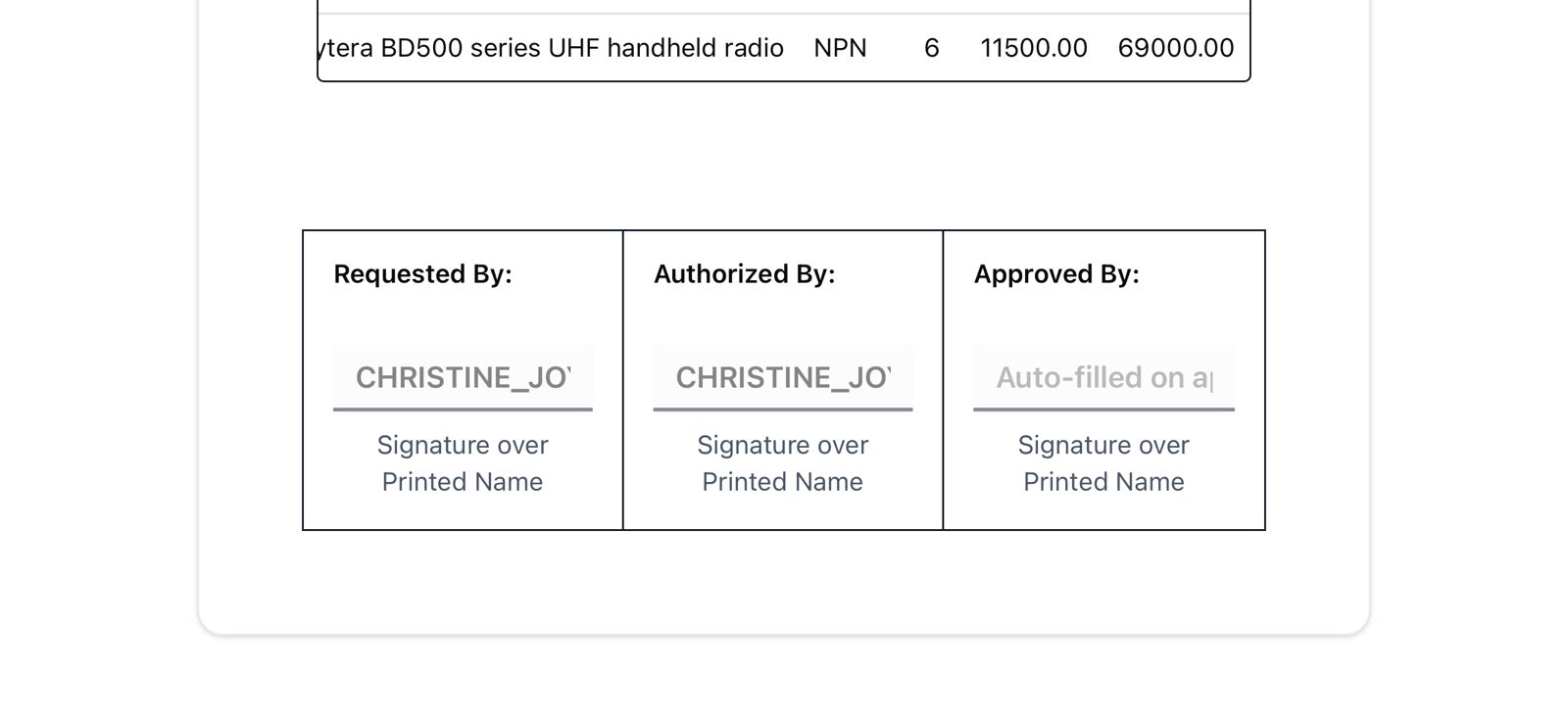Click the Requested By label
This screenshot has height=723, width=1568.
(x=422, y=274)
